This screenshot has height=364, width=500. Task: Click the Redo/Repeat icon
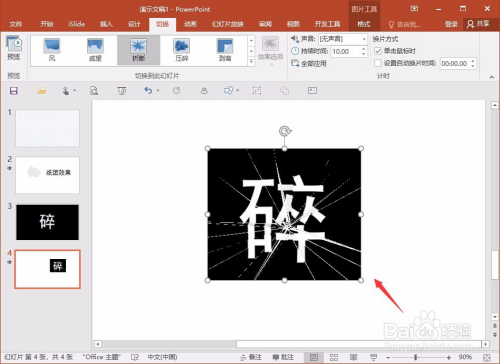(x=176, y=91)
